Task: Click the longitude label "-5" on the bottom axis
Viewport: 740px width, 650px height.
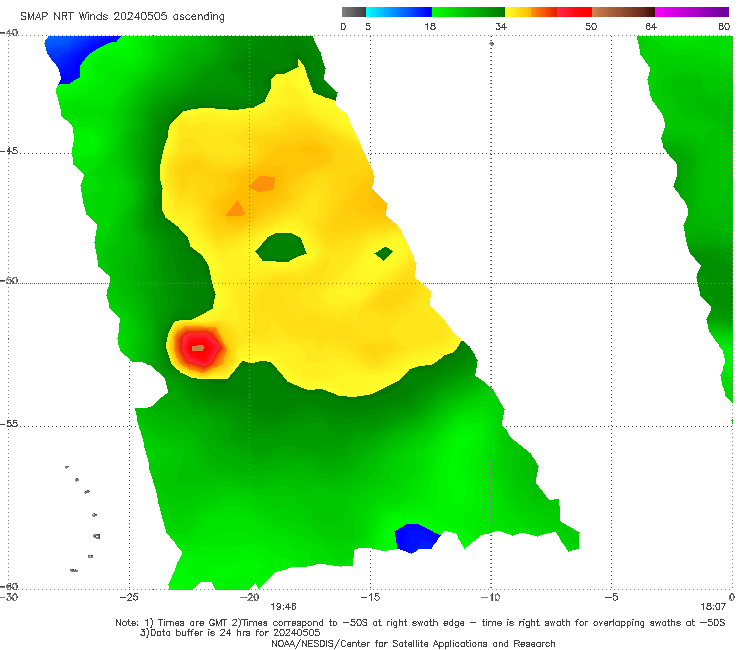Action: (611, 597)
